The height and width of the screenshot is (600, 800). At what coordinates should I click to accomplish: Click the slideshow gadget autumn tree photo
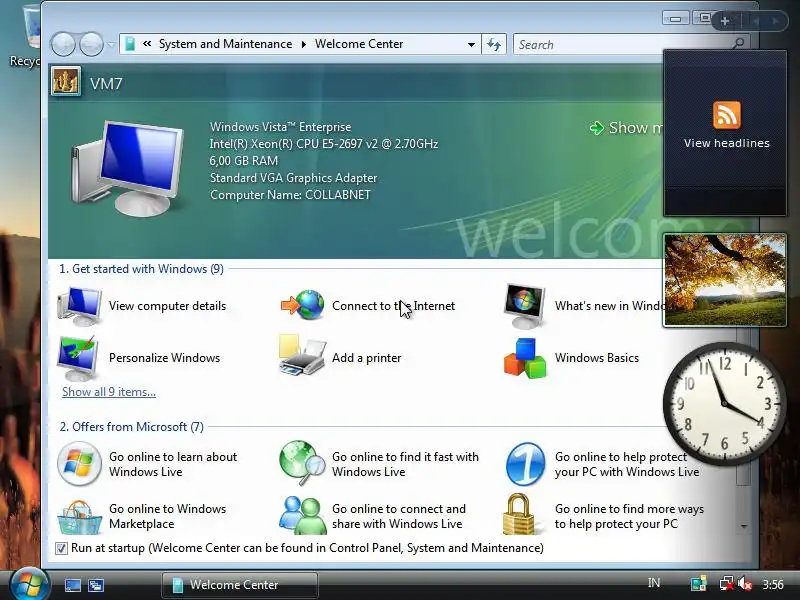(724, 280)
